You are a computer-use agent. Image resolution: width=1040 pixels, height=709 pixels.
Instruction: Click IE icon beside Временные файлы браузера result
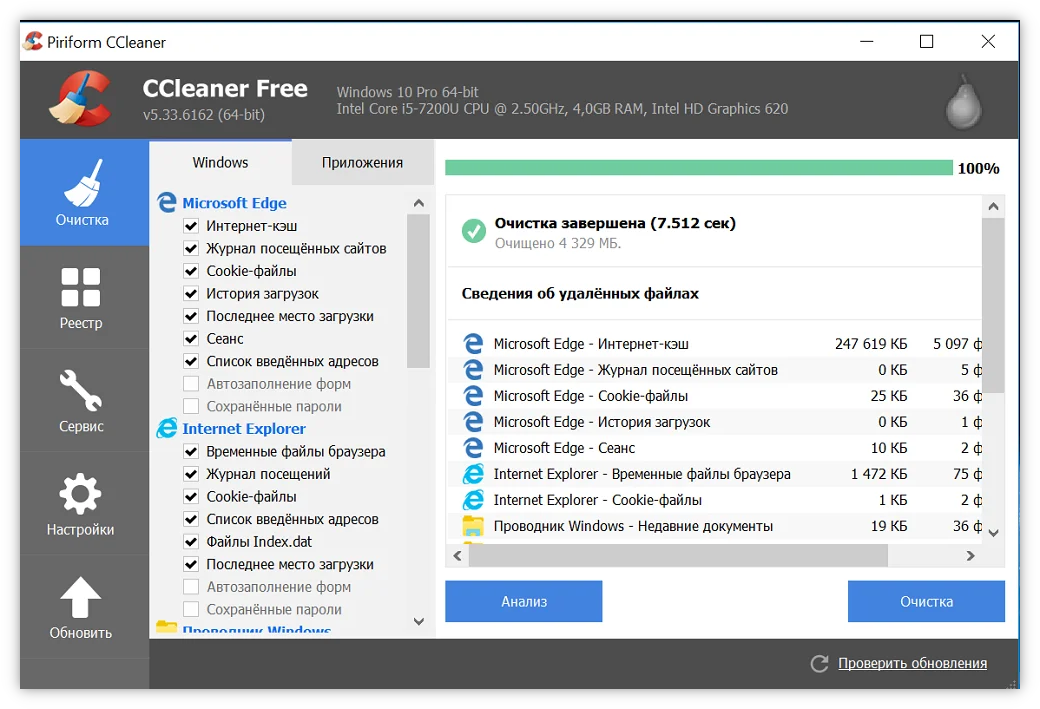click(473, 474)
